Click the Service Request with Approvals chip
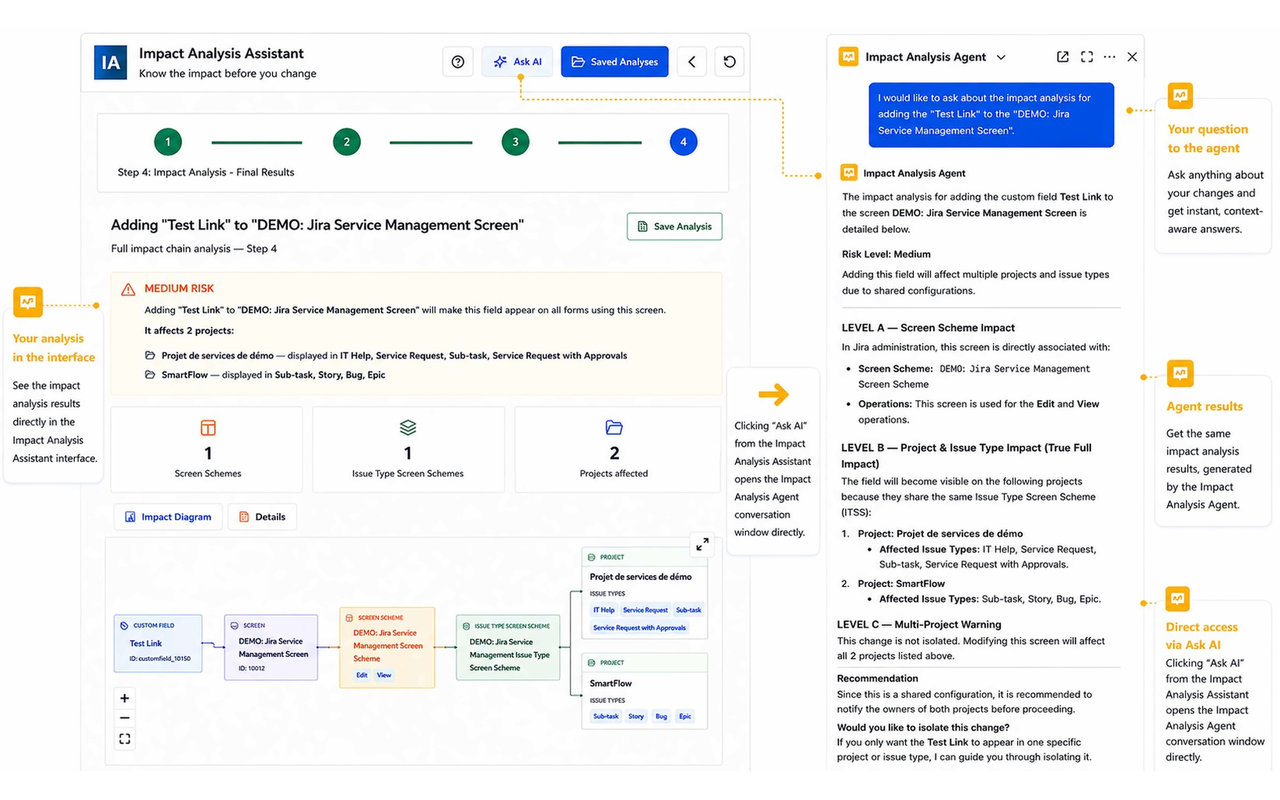This screenshot has width=1280, height=800. (640, 628)
